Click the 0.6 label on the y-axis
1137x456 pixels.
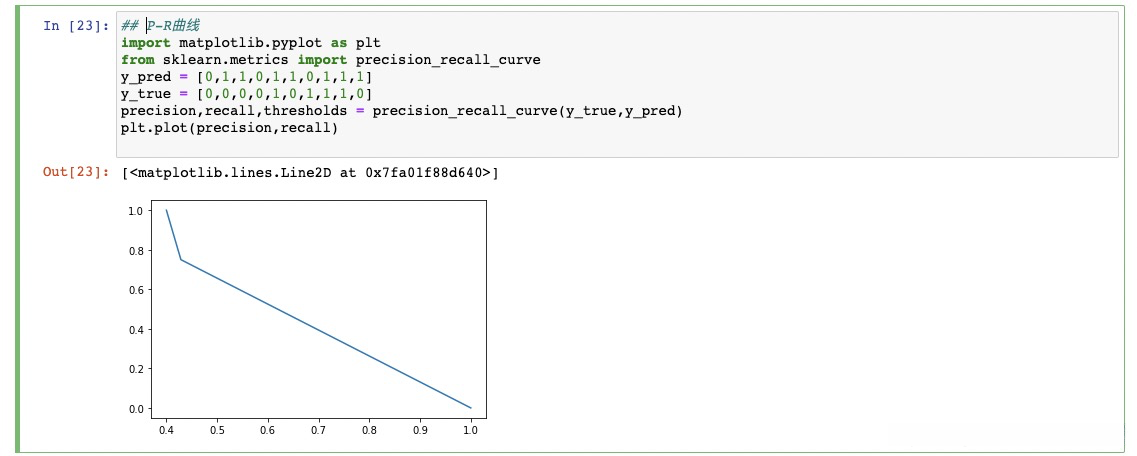pyautogui.click(x=135, y=290)
